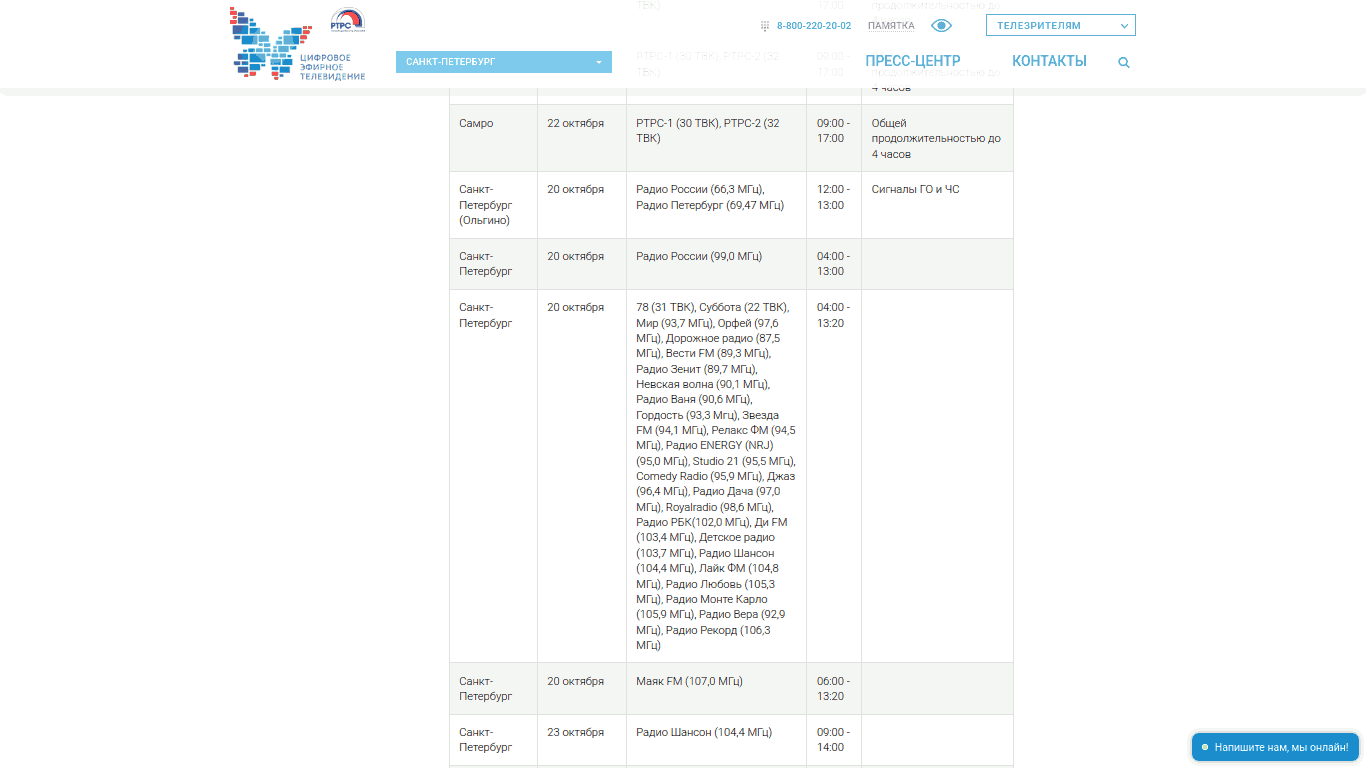This screenshot has width=1366, height=768.
Task: Select the 22 октября date cell
Action: click(x=582, y=138)
